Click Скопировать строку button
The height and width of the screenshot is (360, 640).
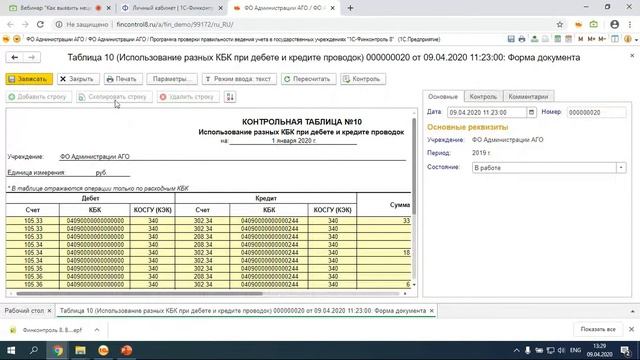pyautogui.click(x=114, y=97)
